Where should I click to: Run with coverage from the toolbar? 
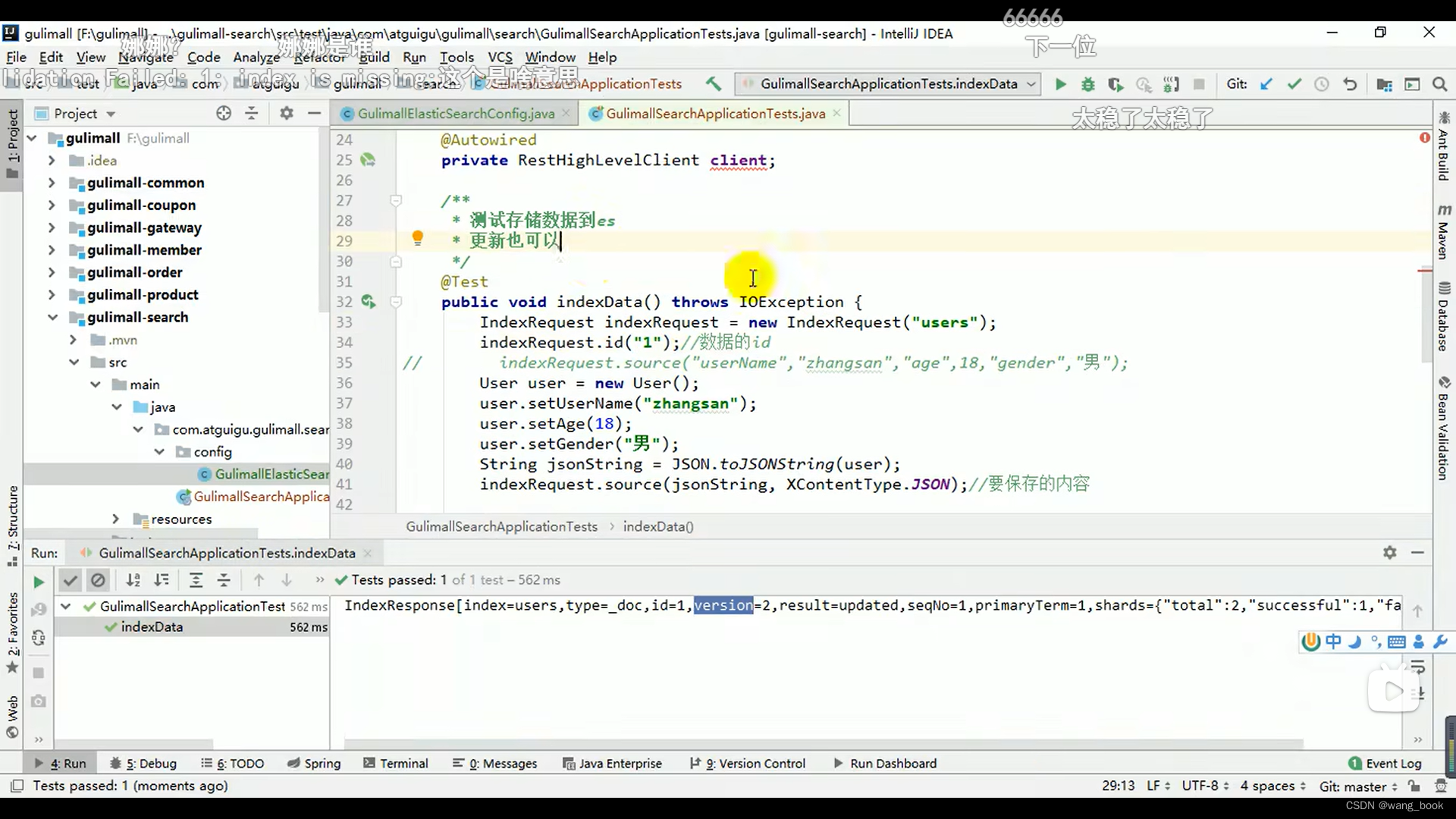tap(1115, 84)
